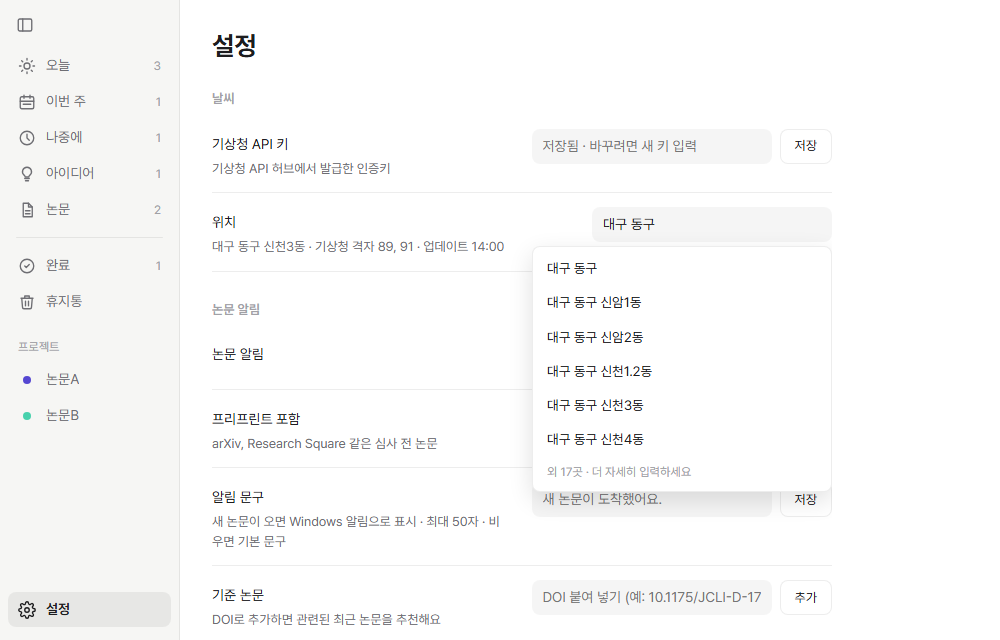Click the 날씨 section label

coord(223,98)
